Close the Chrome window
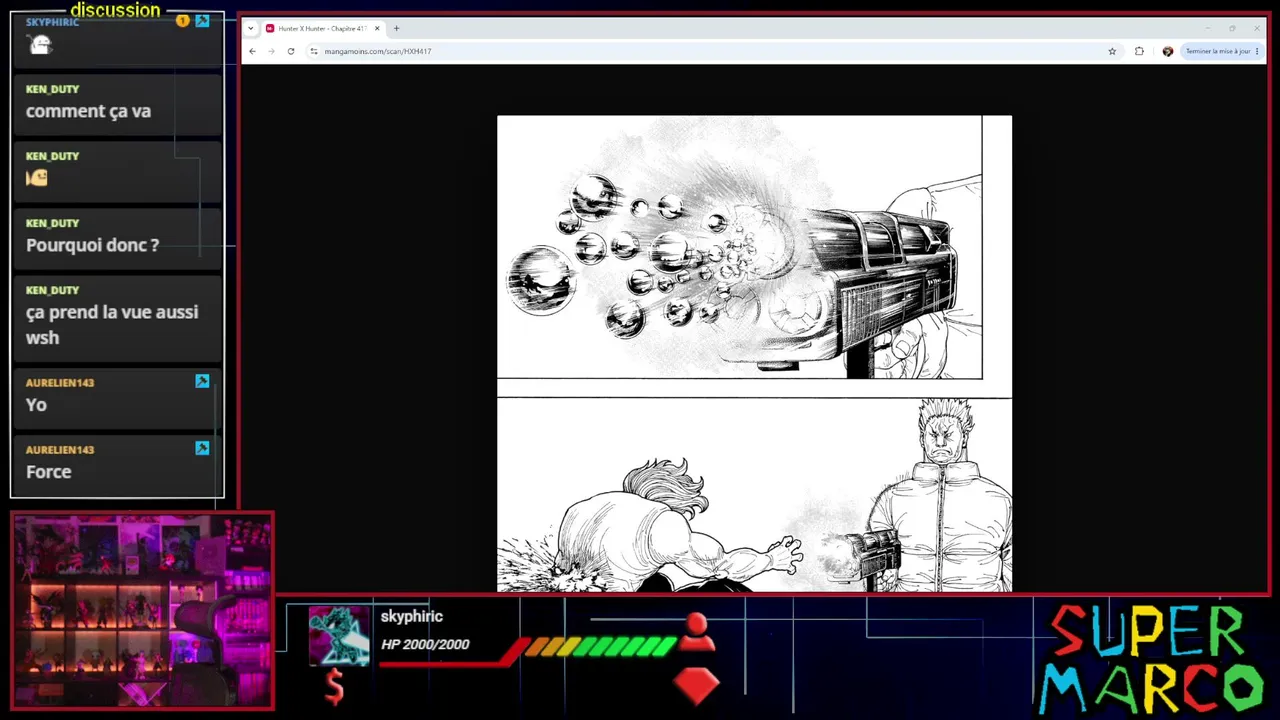 (x=1256, y=28)
